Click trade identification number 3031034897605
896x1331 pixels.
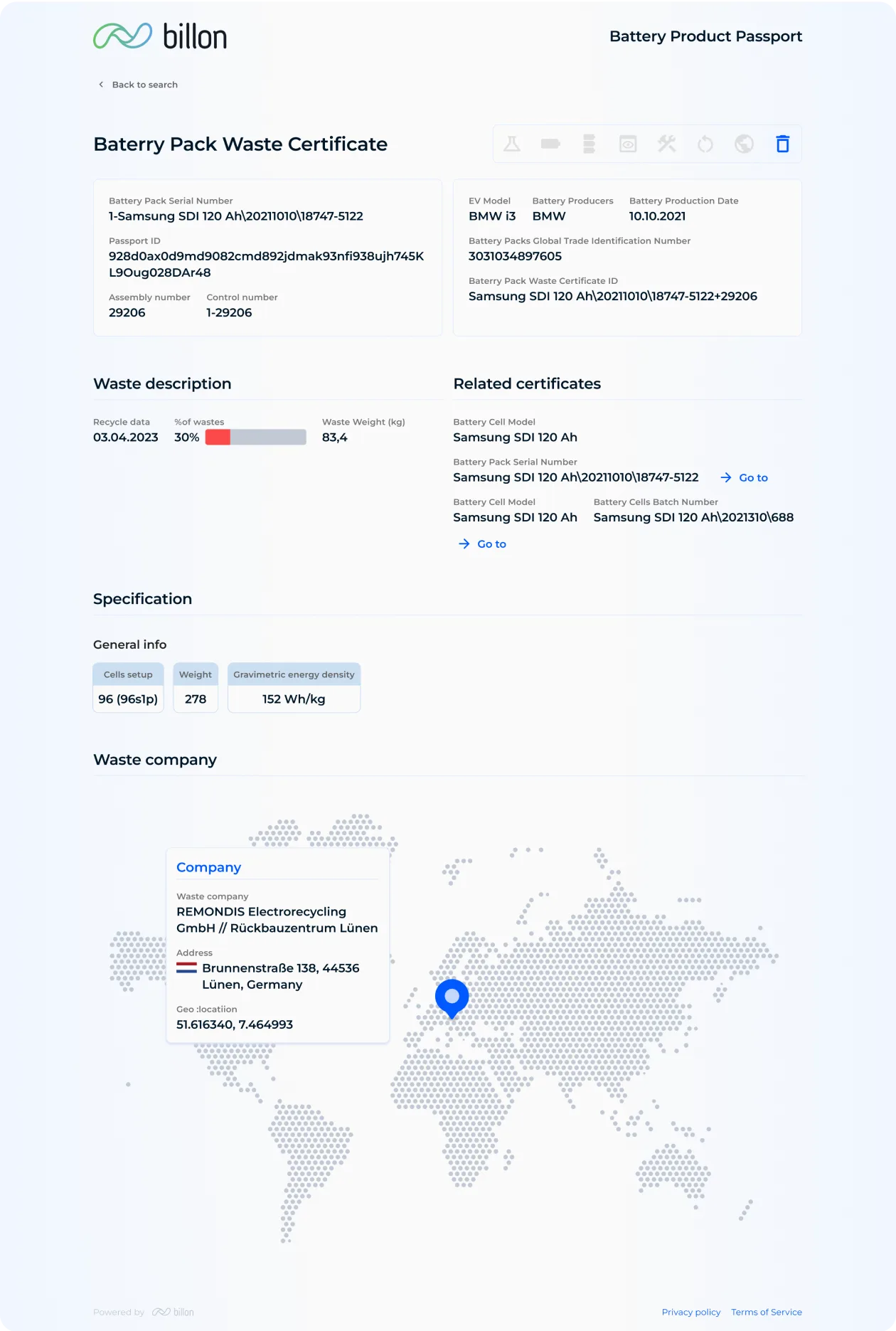point(515,256)
